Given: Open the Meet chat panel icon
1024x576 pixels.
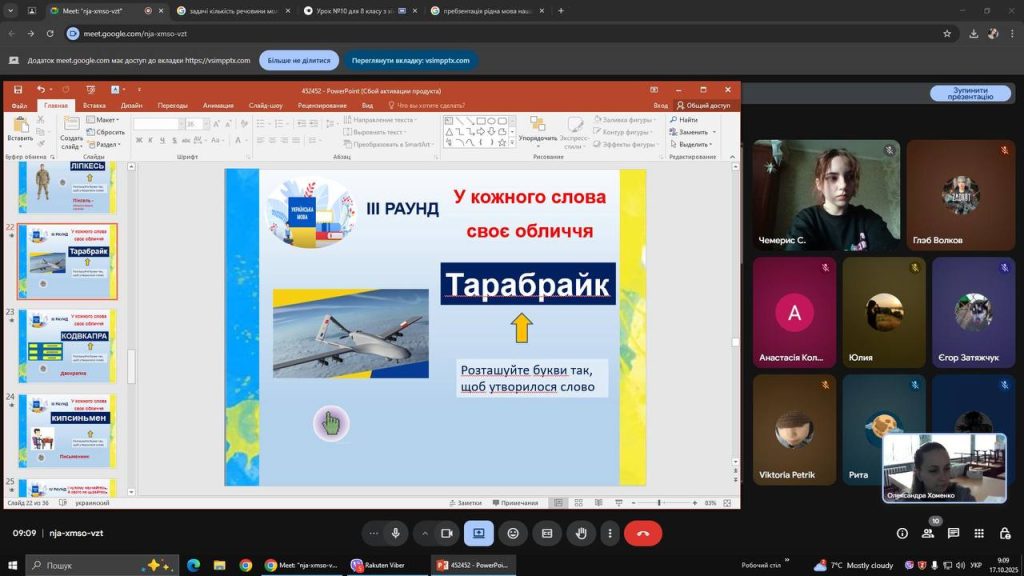Looking at the screenshot, I should pyautogui.click(x=953, y=534).
